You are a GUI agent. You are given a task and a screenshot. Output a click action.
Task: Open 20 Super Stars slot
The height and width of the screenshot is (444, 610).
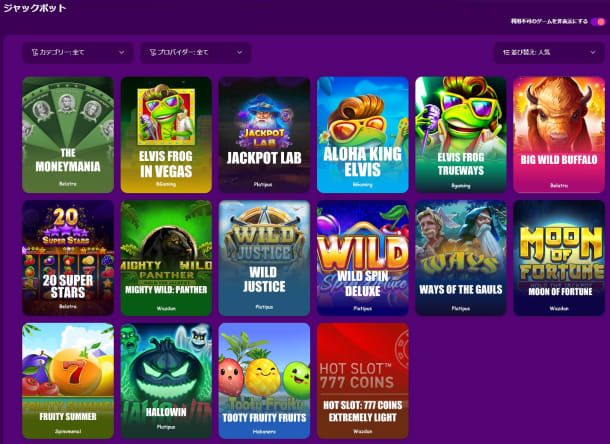pyautogui.click(x=68, y=258)
